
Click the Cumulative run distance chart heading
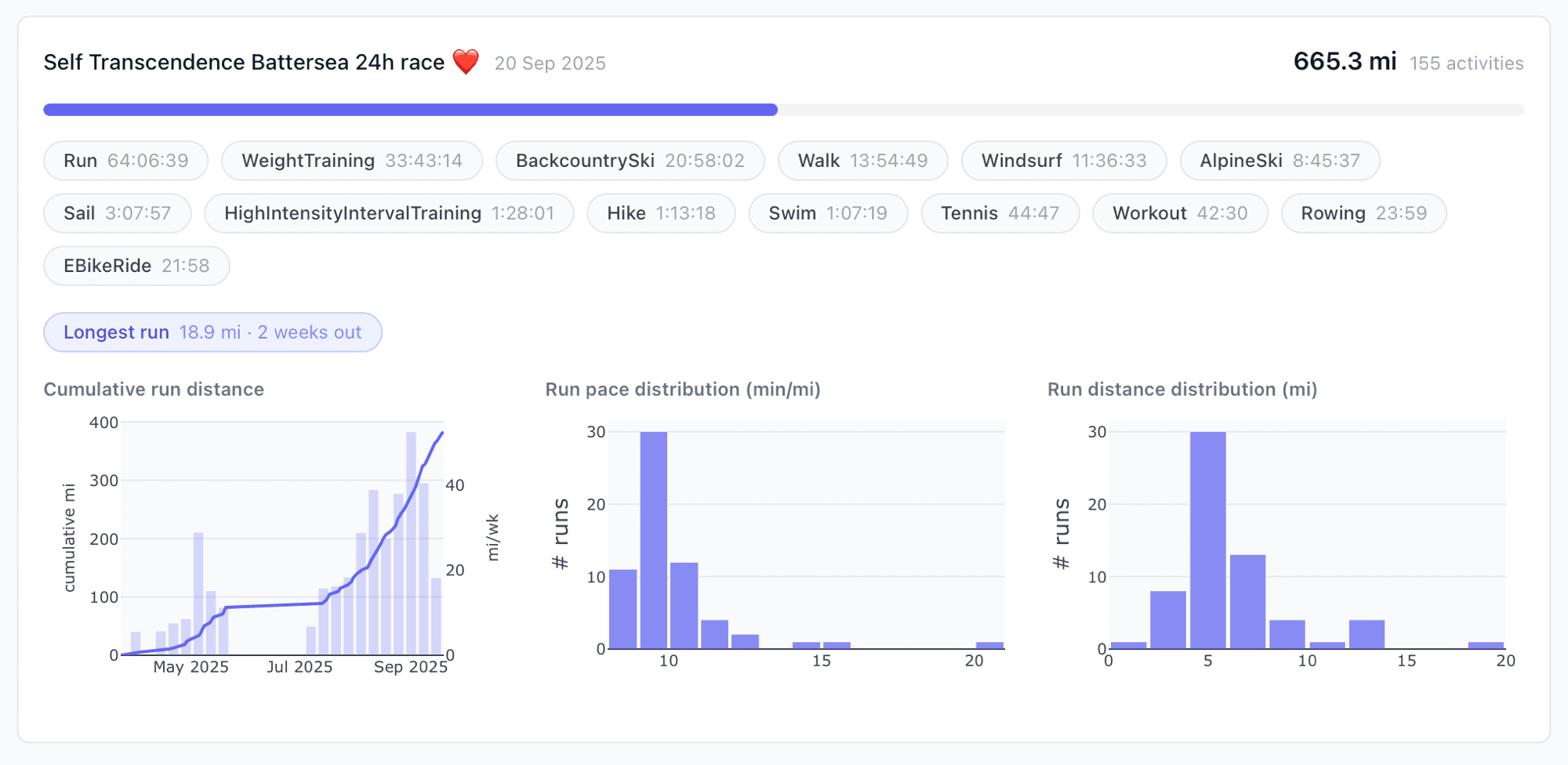154,390
